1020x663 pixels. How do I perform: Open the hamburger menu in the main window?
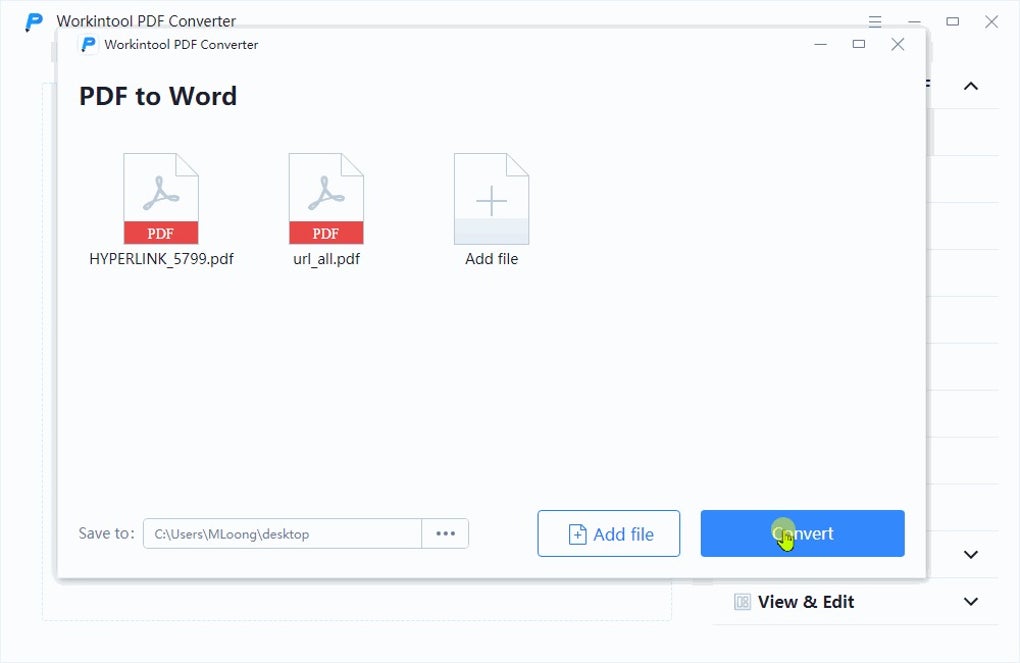point(874,20)
